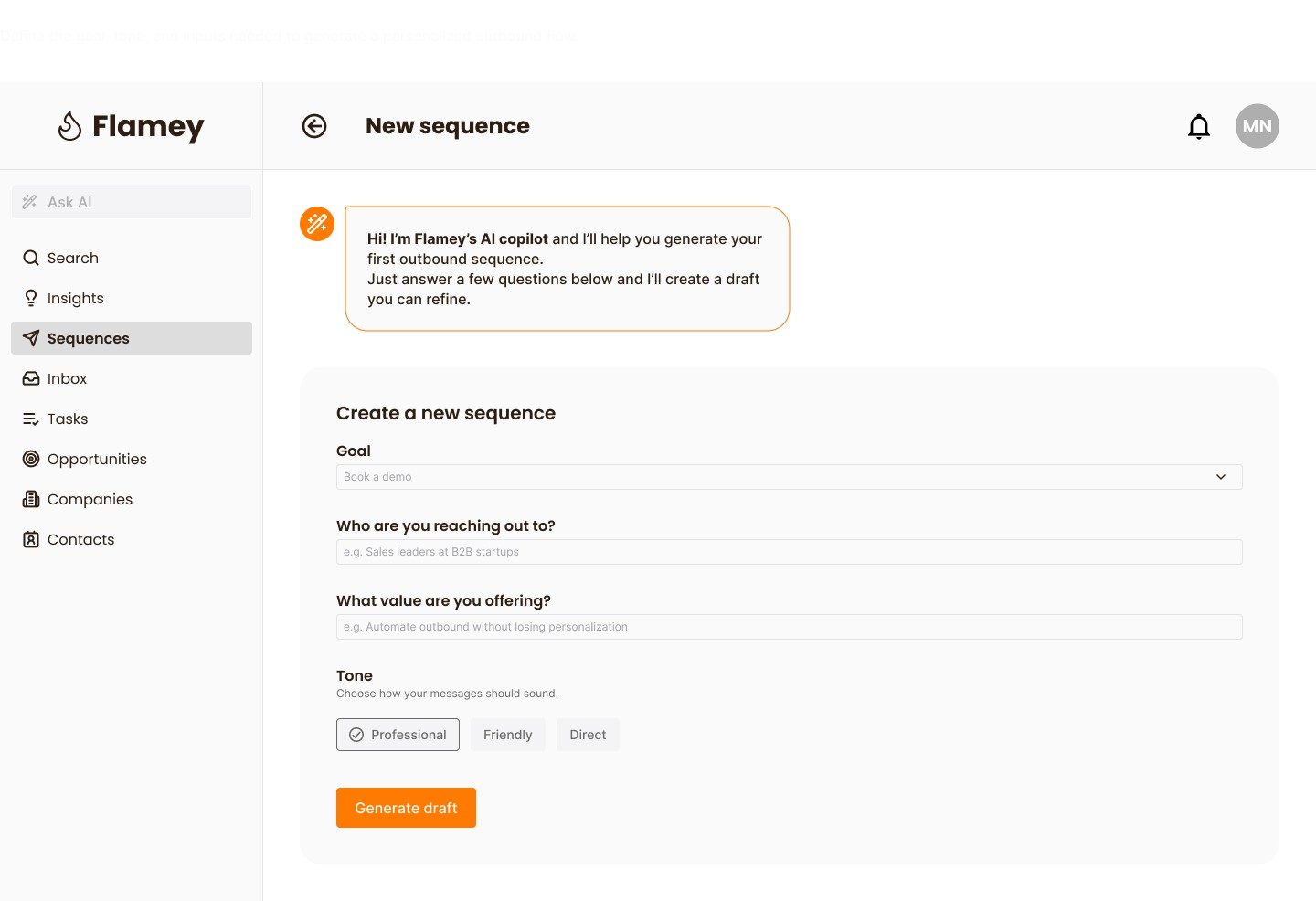Click the 'New sequence' page title
The height and width of the screenshot is (901, 1316).
pyautogui.click(x=448, y=126)
